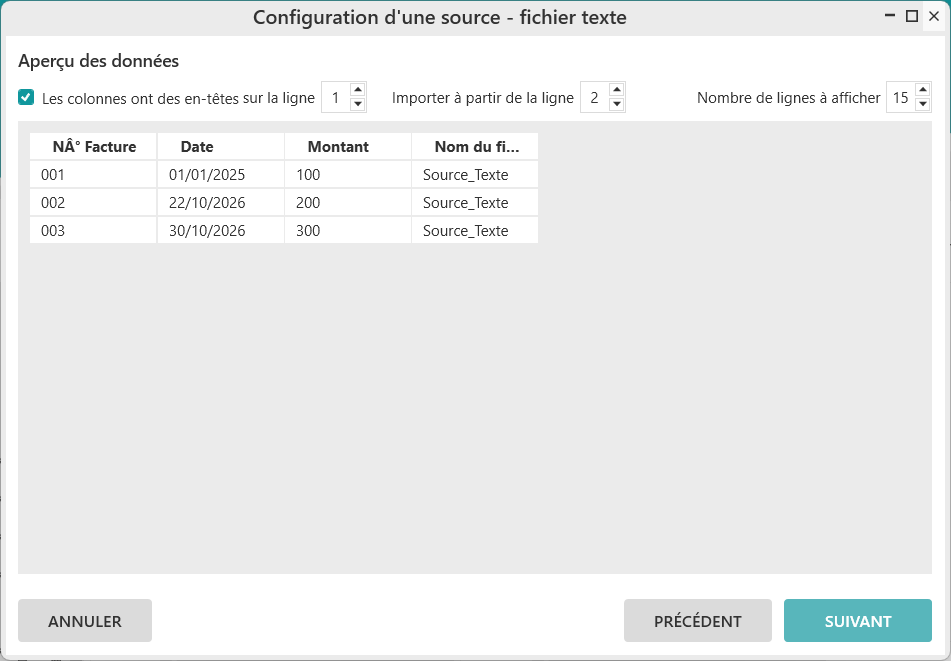Image resolution: width=951 pixels, height=661 pixels.
Task: Decrease the import start line value
Action: [x=617, y=105]
